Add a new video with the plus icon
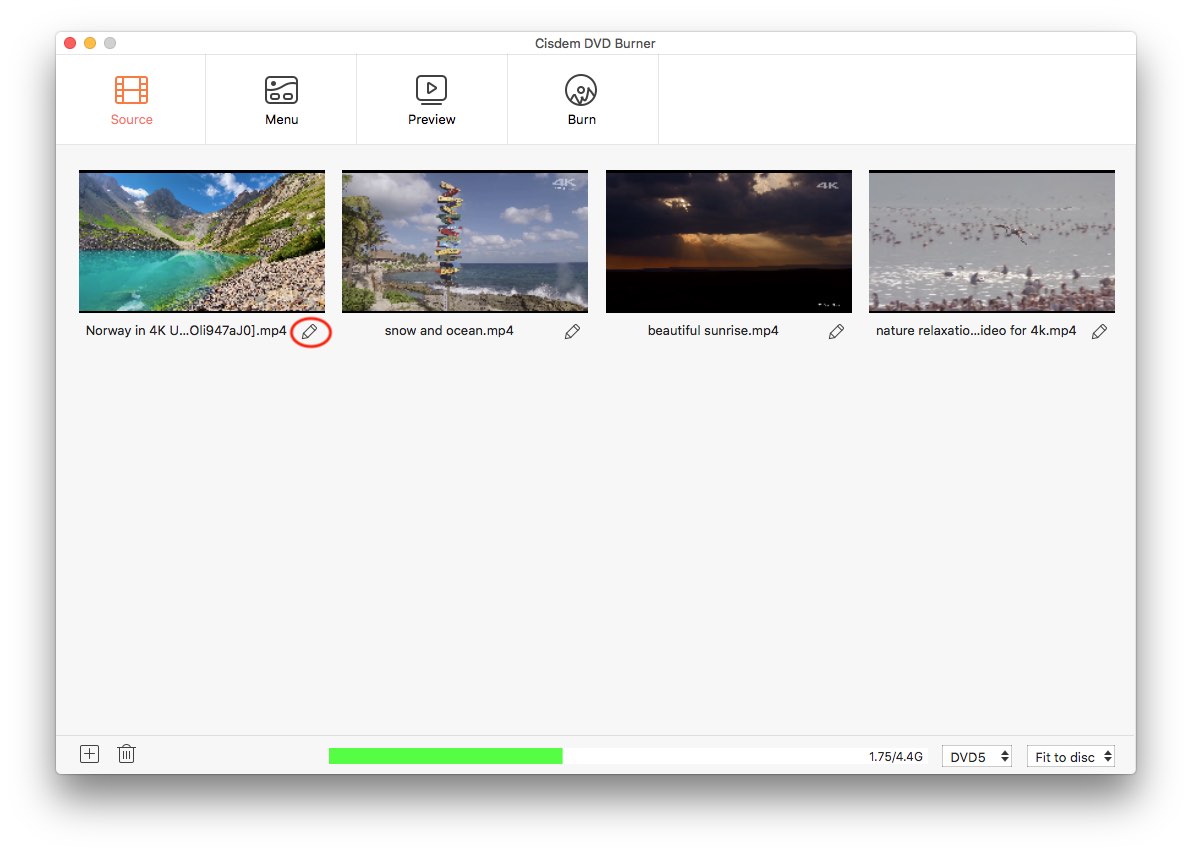This screenshot has height=854, width=1192. (90, 754)
